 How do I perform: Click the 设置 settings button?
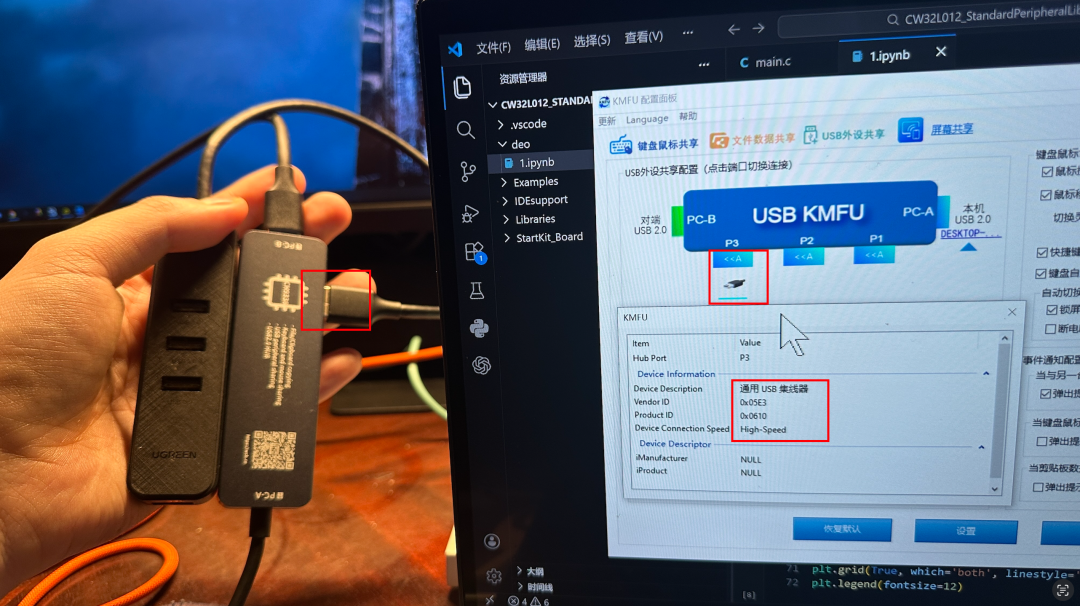(x=965, y=531)
